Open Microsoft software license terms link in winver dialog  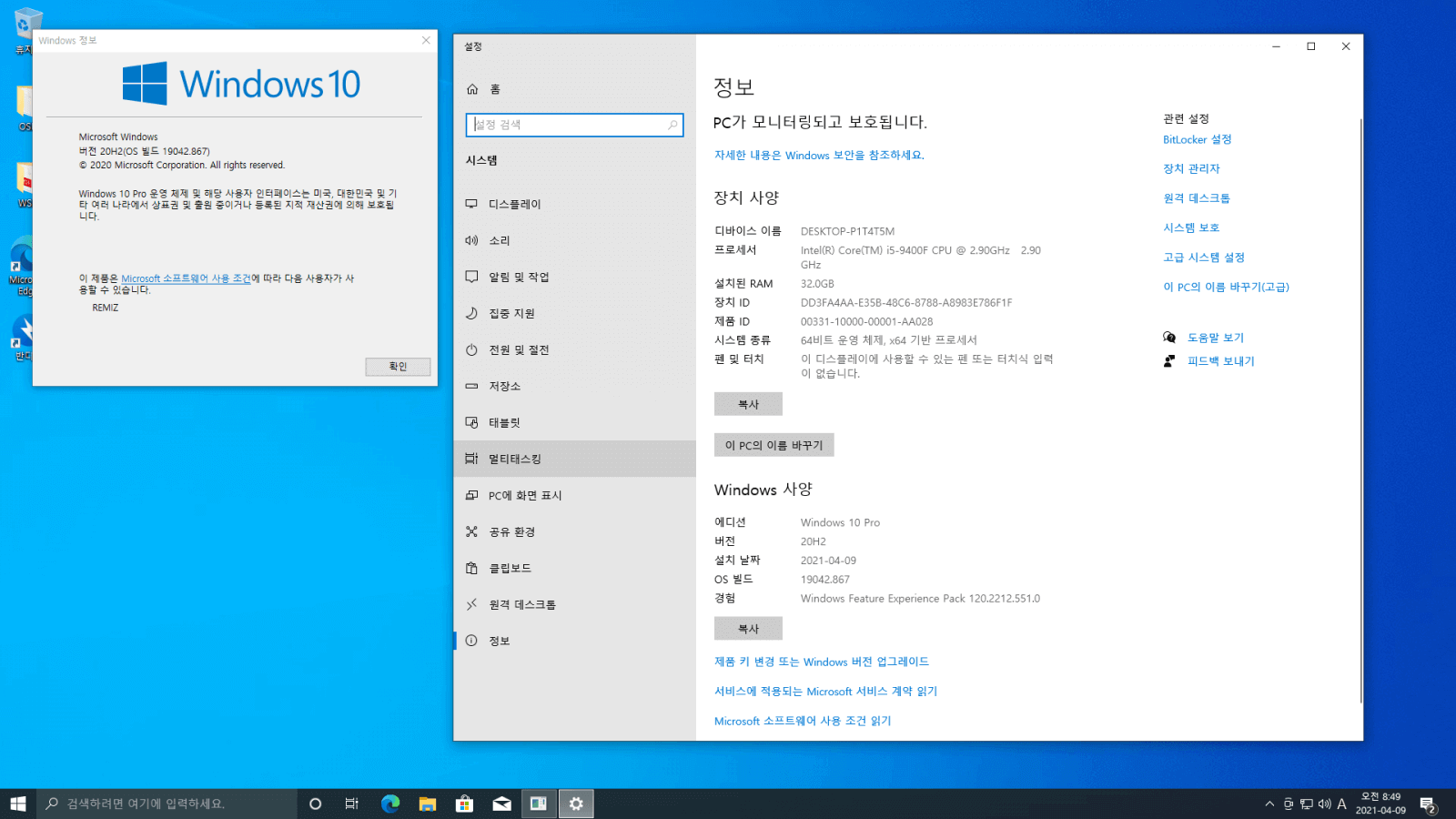click(x=186, y=278)
